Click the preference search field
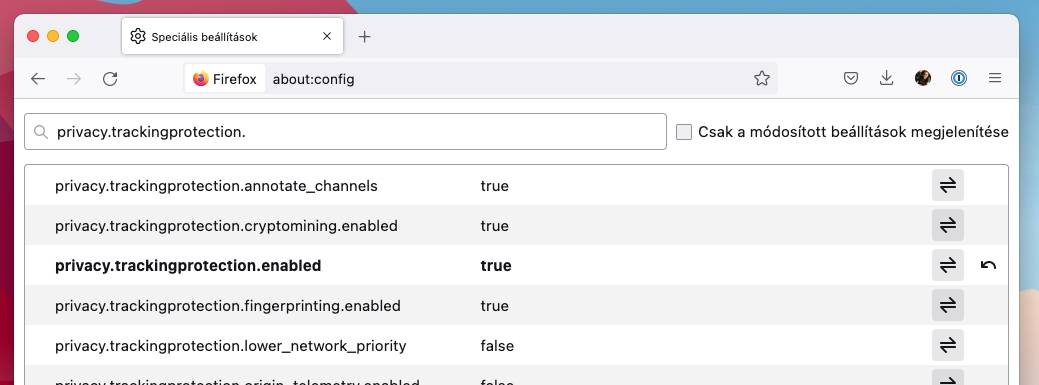This screenshot has height=385, width=1039. coord(345,131)
